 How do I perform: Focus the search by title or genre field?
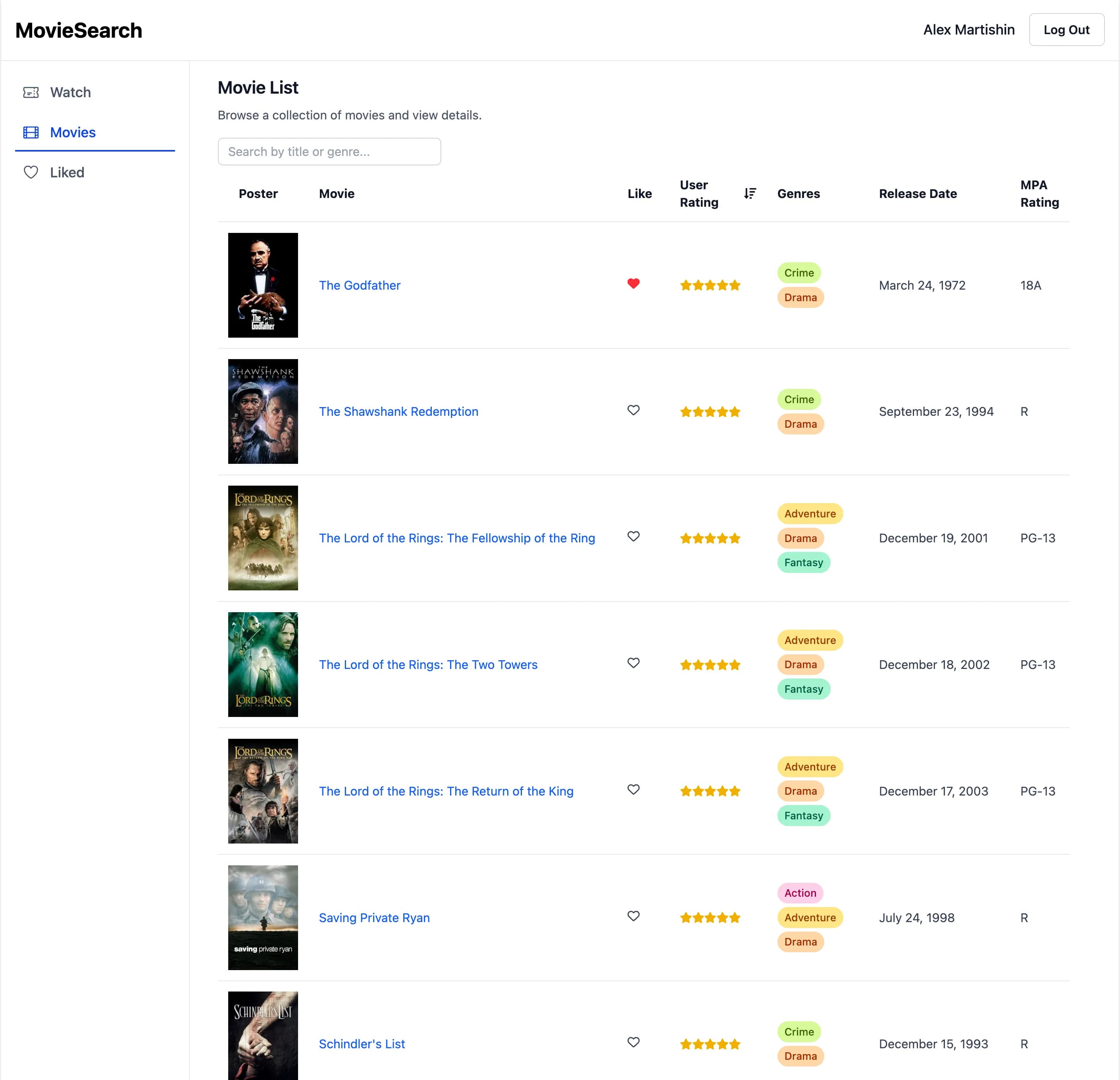pyautogui.click(x=329, y=151)
